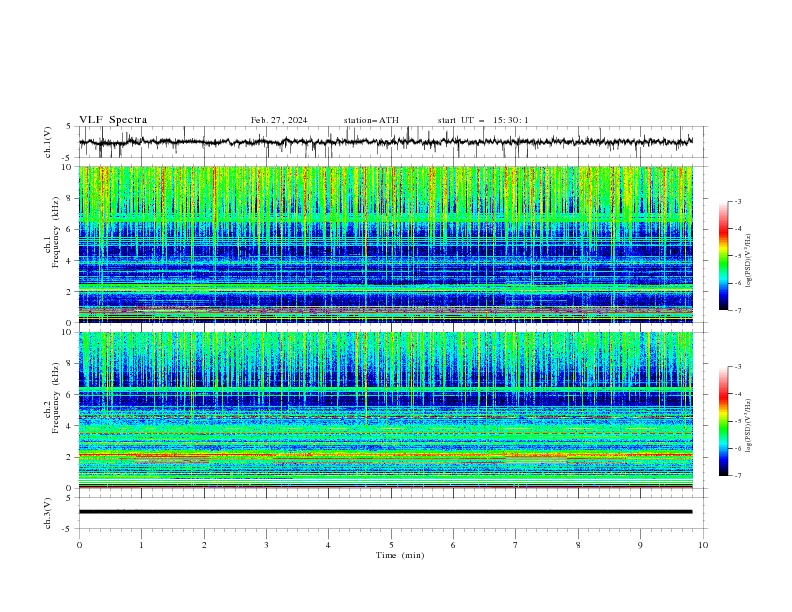
Task: Click time axis tick label "0"
Action: point(79,545)
